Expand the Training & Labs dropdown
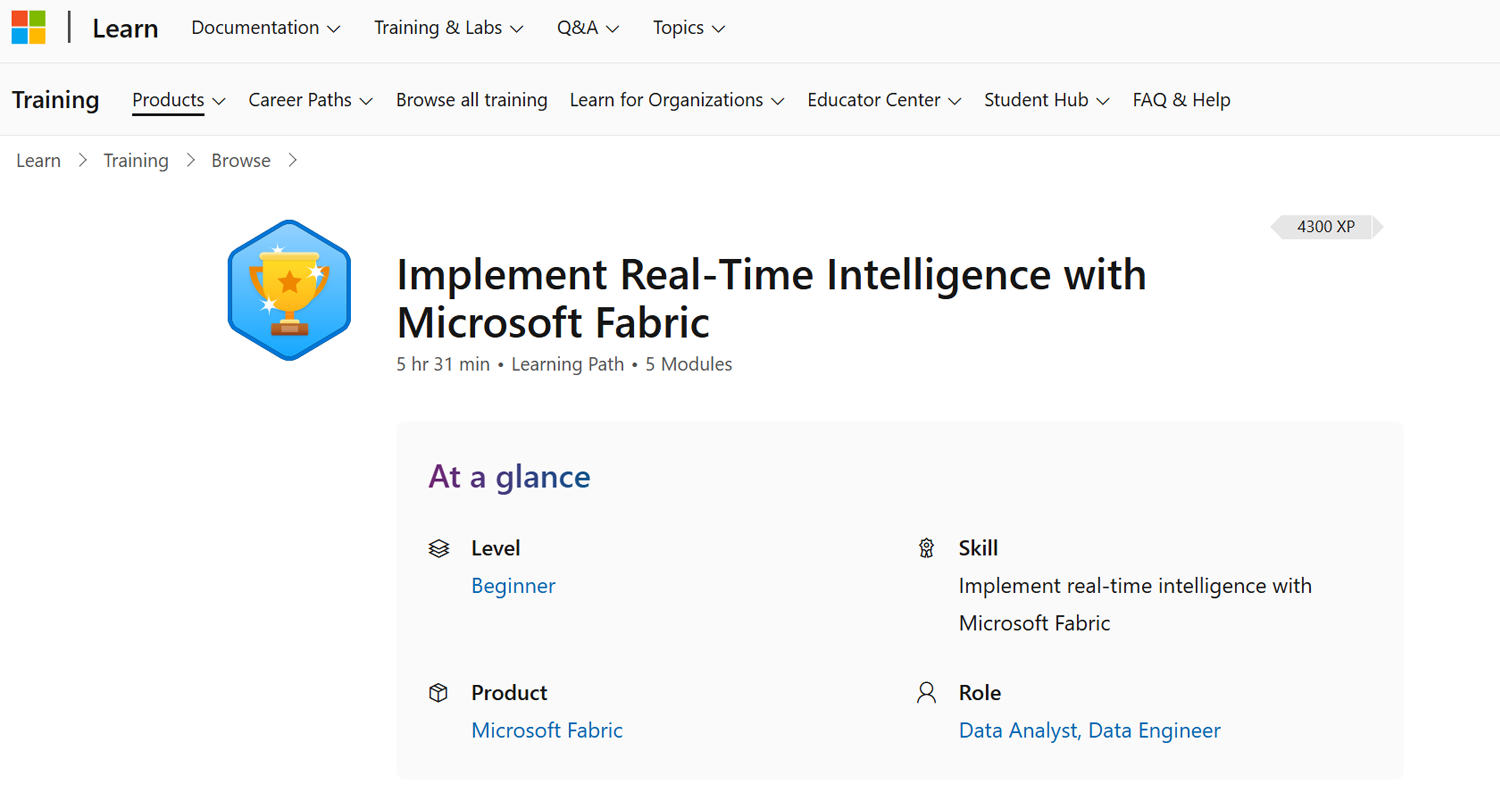 (449, 28)
